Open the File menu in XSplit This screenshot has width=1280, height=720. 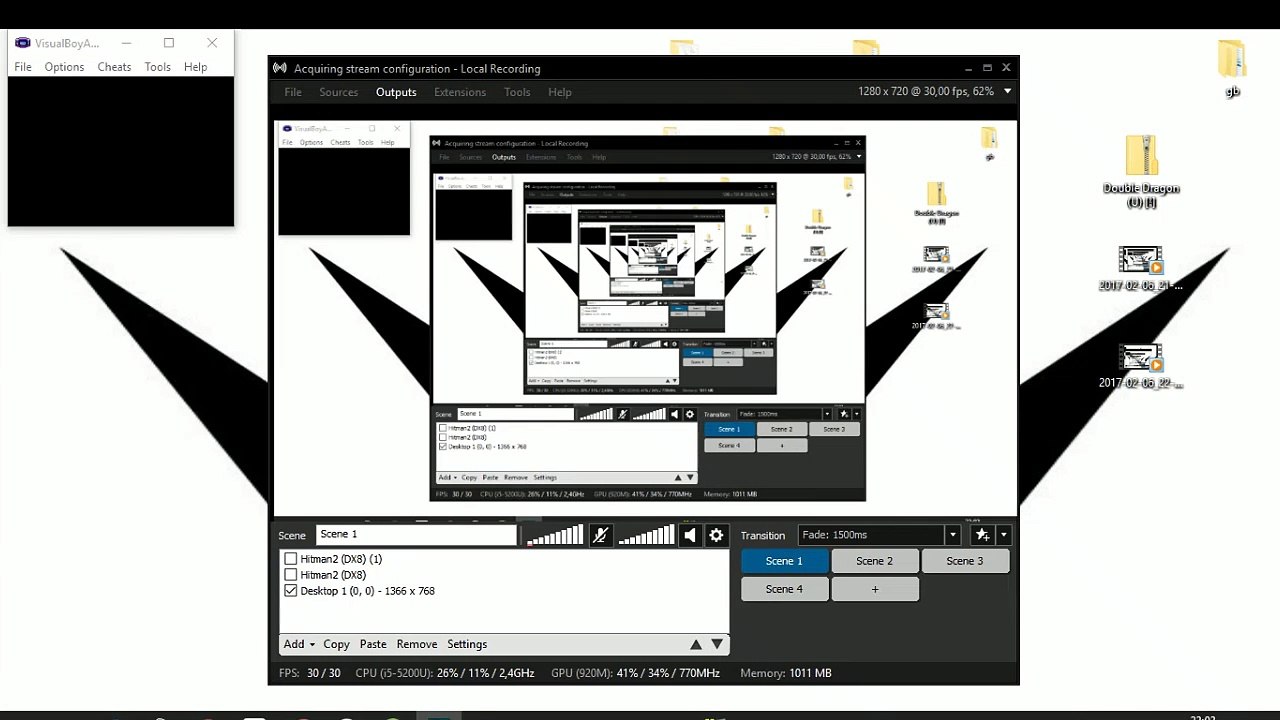click(293, 92)
